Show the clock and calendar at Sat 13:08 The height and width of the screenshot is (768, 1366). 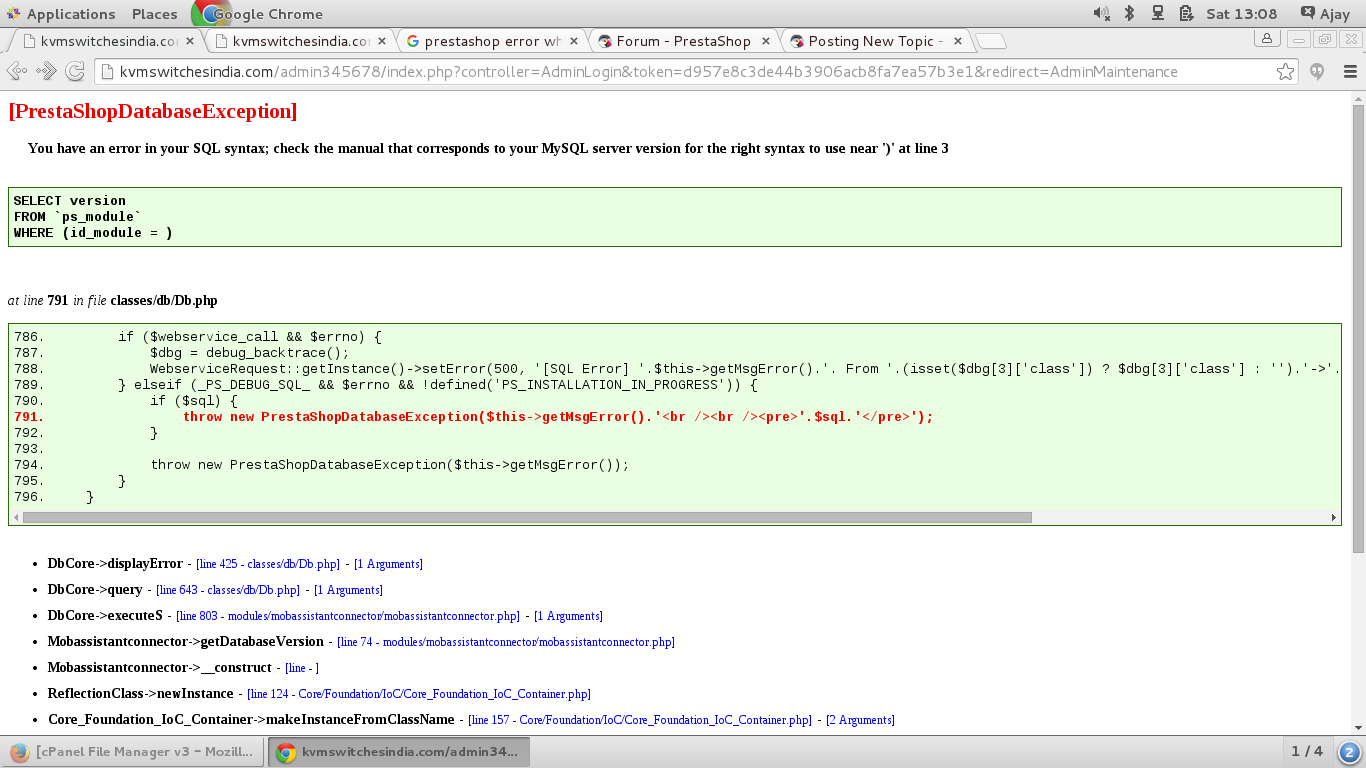pos(1241,14)
